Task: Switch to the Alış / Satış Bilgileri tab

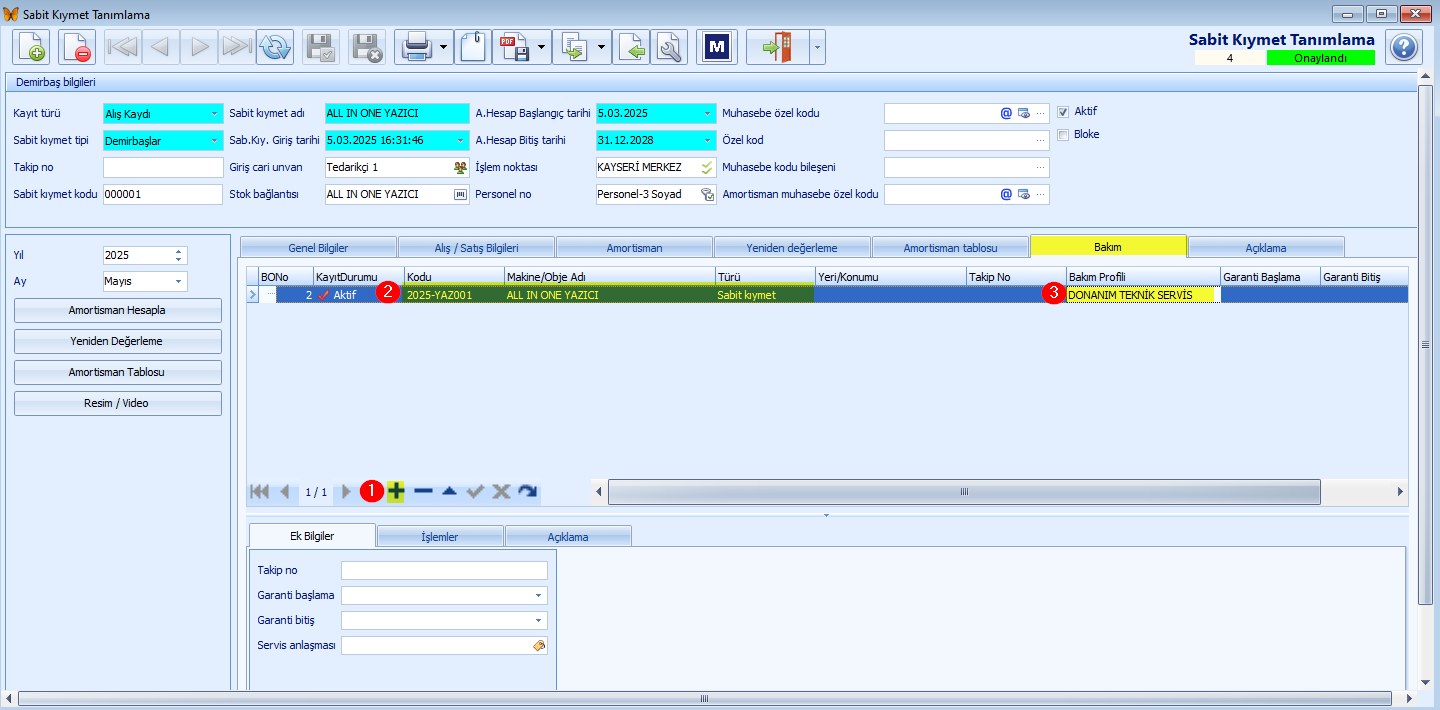Action: [x=476, y=247]
